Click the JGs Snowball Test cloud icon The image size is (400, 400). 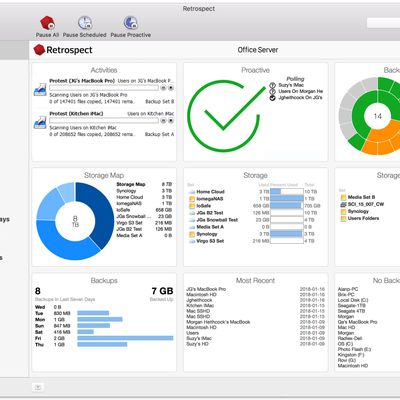(x=192, y=220)
